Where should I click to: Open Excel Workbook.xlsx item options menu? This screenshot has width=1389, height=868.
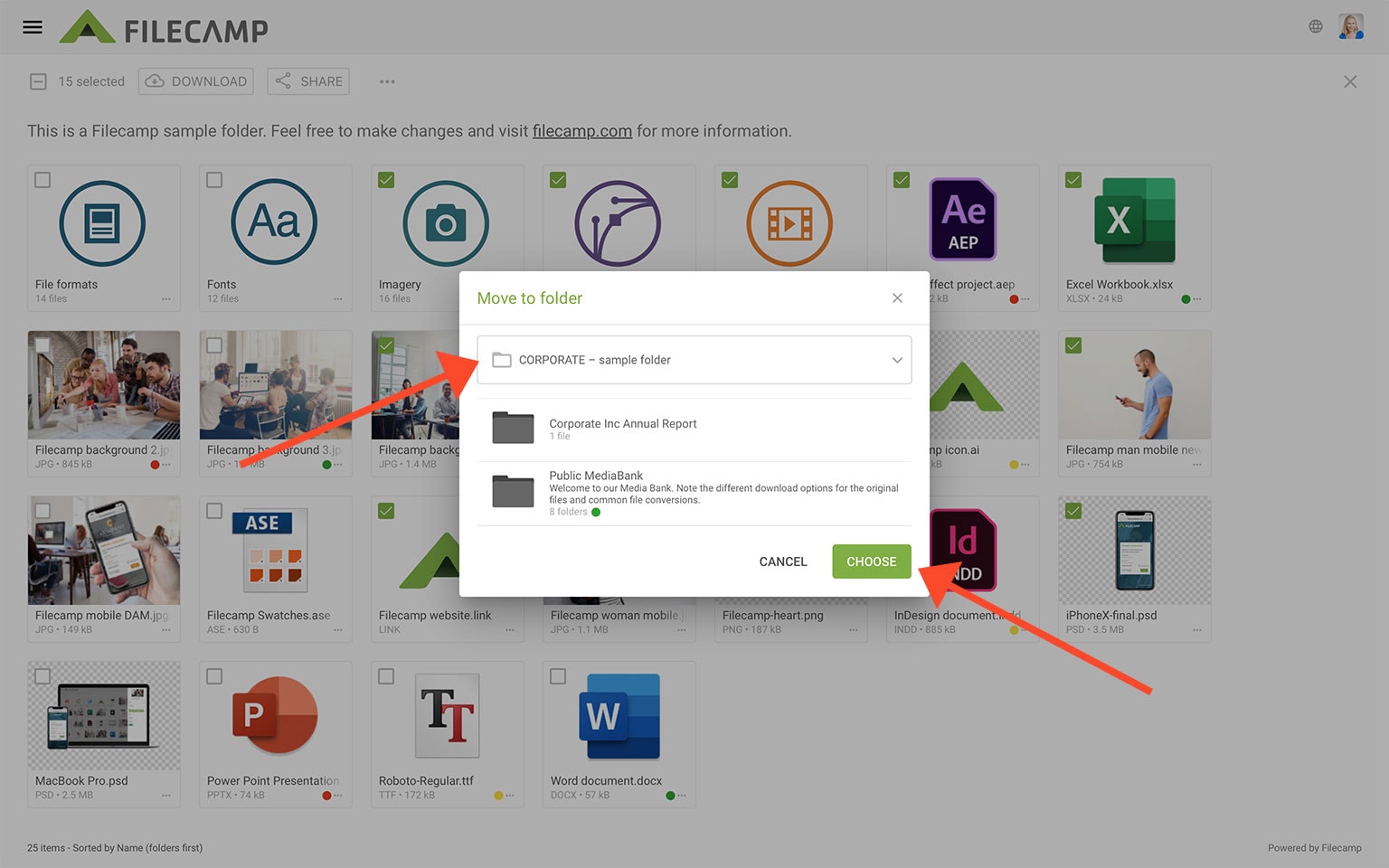[x=1197, y=299]
